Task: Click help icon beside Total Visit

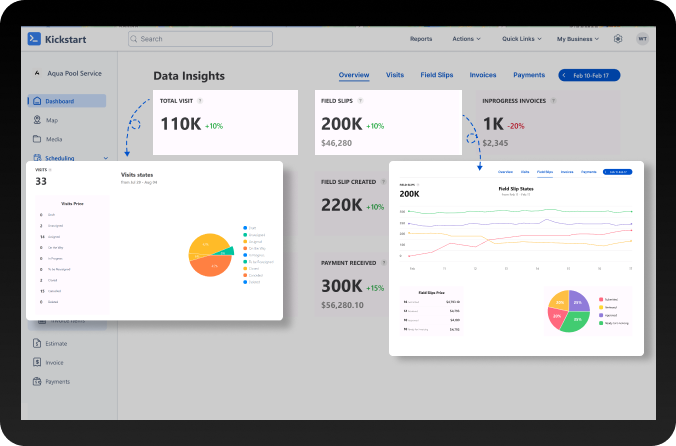Action: click(200, 101)
